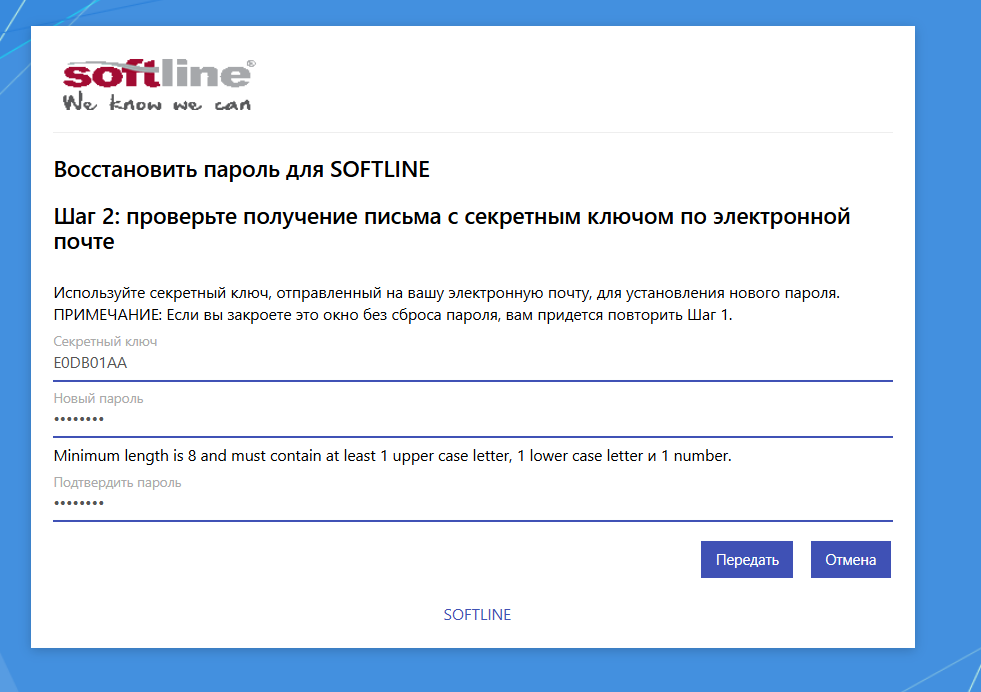Click the blue underline beneath the secret key

coord(472,381)
